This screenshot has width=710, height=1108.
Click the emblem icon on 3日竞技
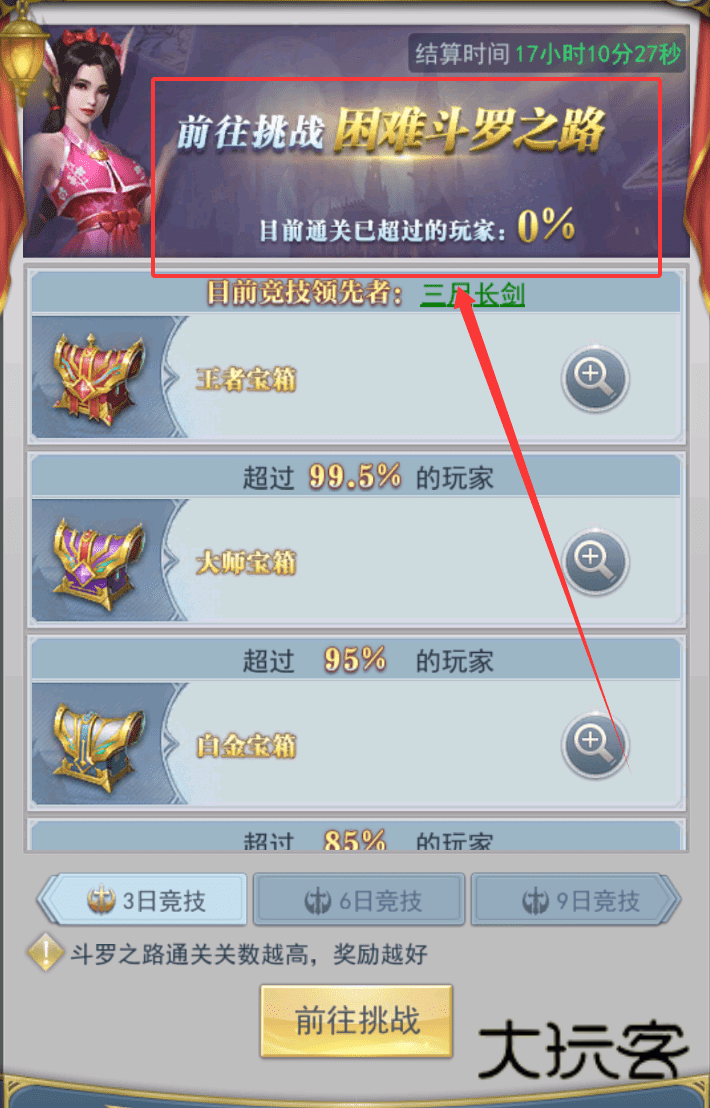click(x=101, y=900)
